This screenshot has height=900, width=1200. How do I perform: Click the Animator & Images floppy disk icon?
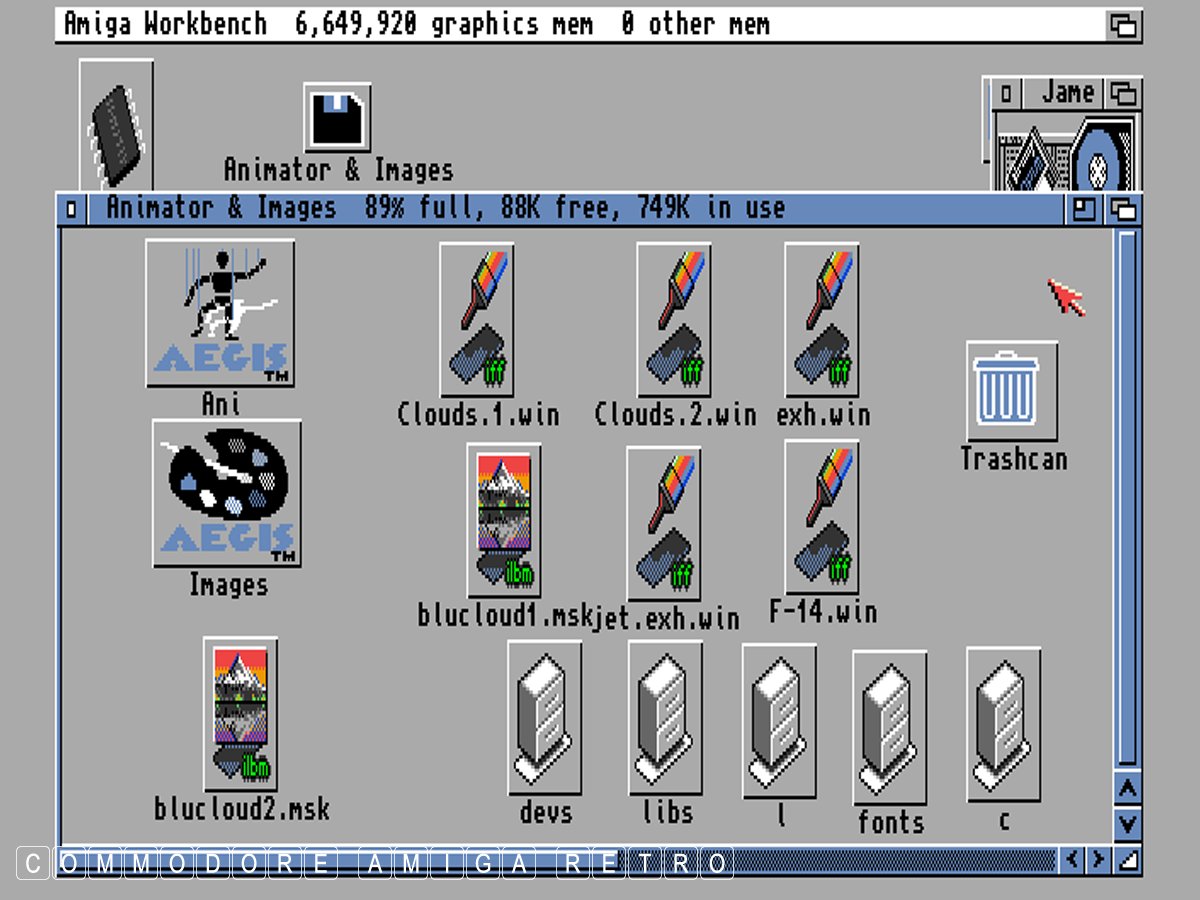point(337,118)
